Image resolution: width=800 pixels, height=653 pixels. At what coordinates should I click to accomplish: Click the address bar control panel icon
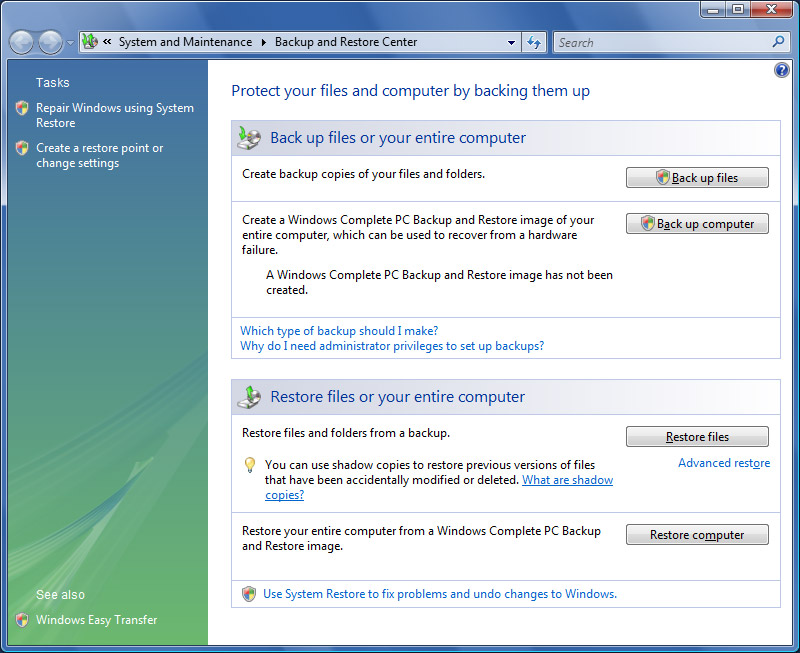(90, 42)
